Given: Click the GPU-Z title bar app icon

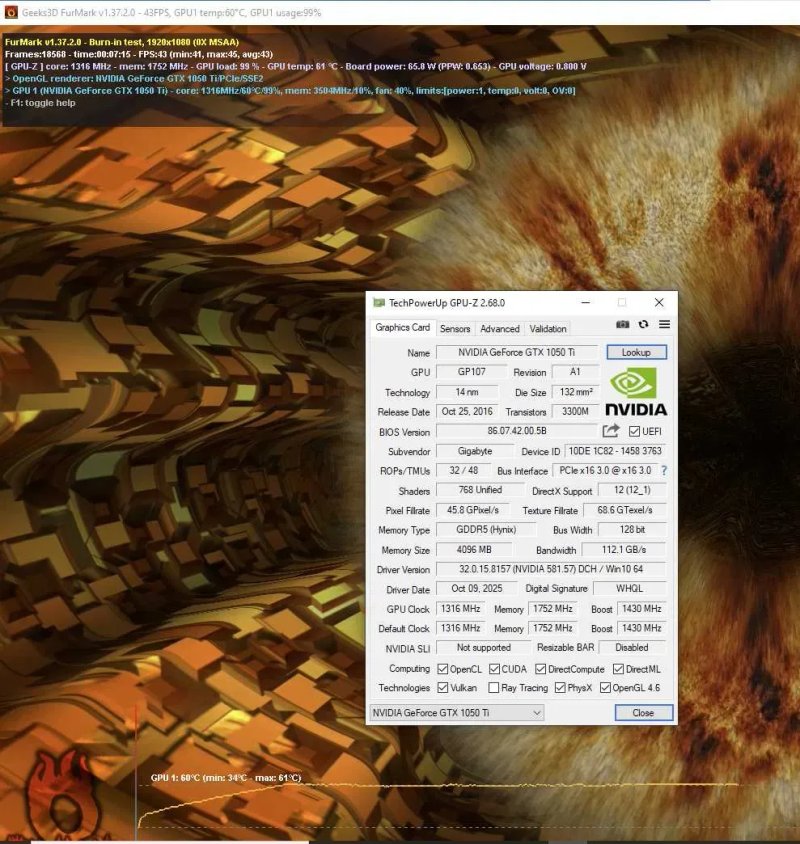Looking at the screenshot, I should [379, 303].
